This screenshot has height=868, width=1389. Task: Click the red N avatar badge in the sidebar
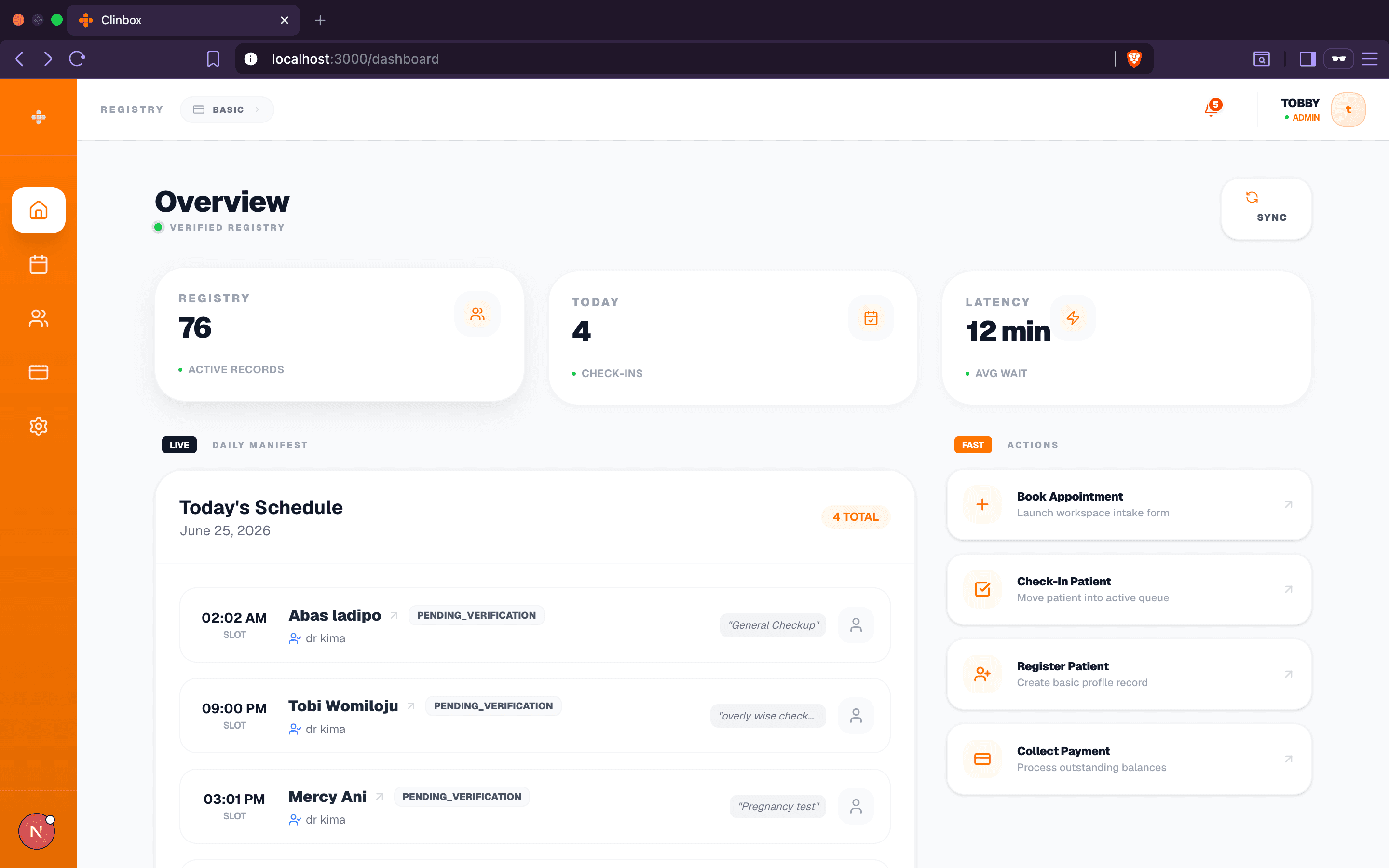point(36,831)
